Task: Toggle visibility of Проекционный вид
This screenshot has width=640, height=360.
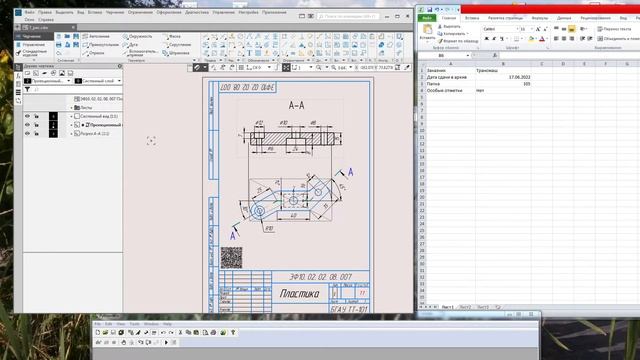Action: pos(27,125)
